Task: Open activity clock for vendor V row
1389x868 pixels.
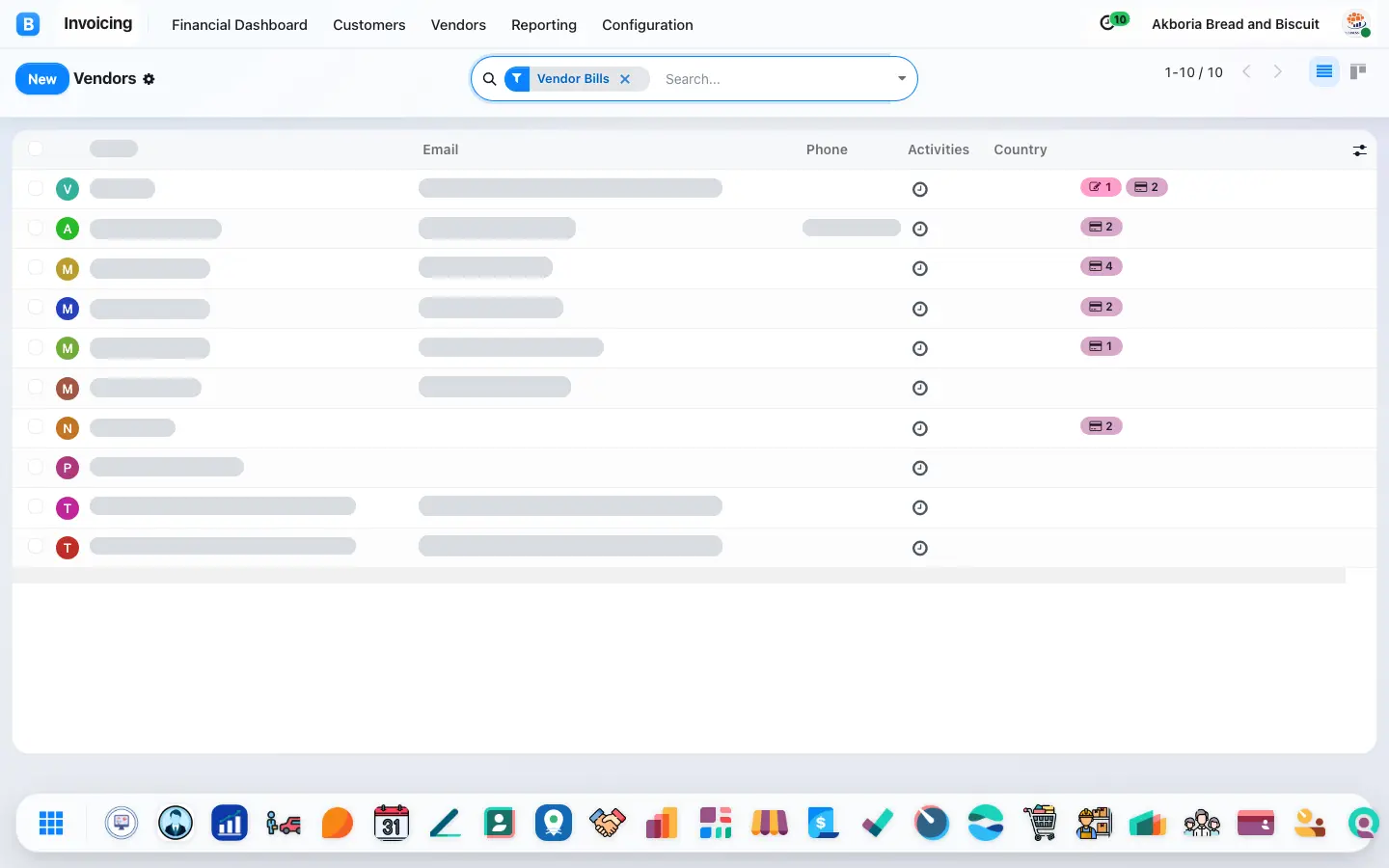Action: click(920, 189)
